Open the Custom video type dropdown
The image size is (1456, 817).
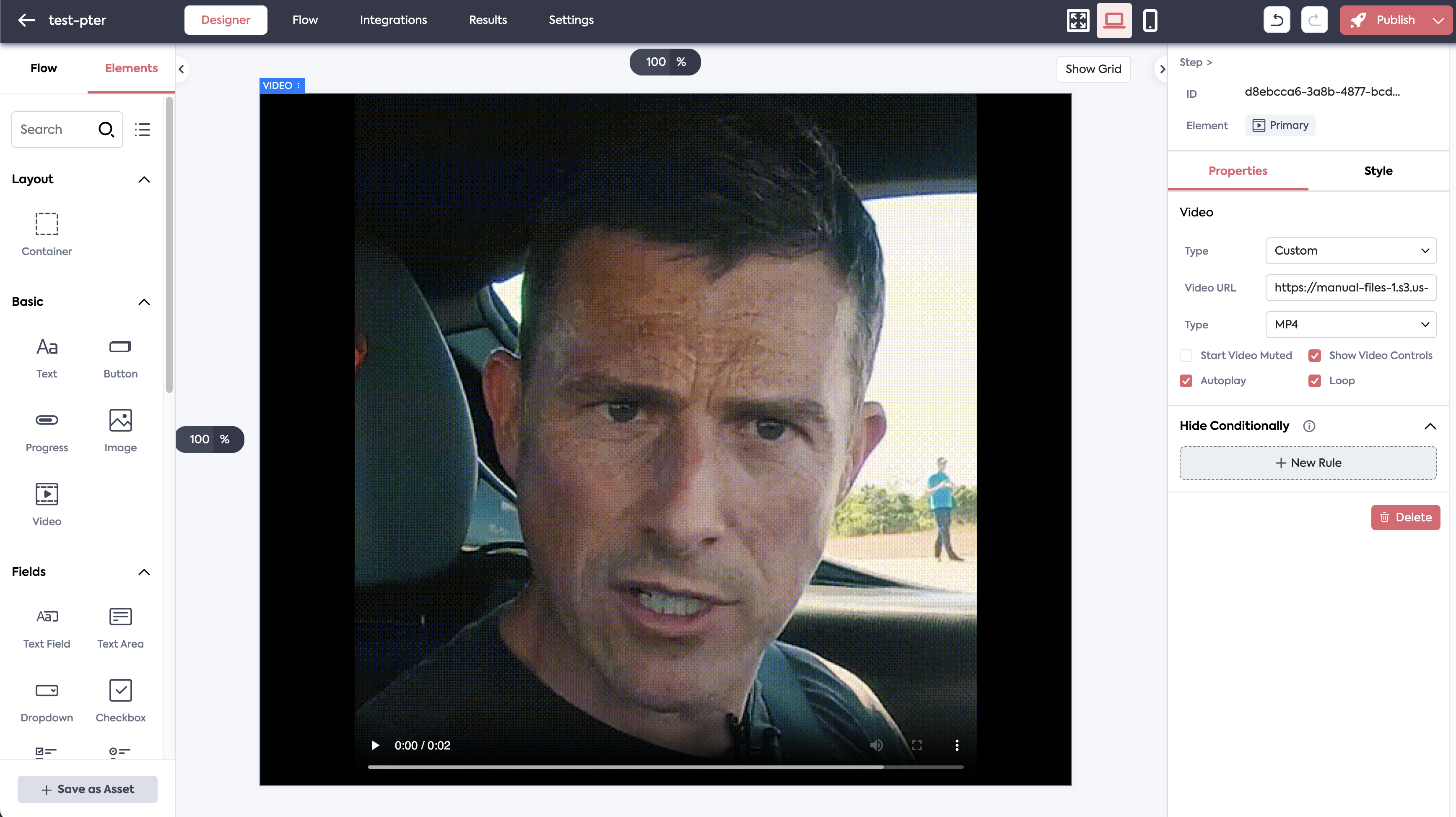(x=1351, y=251)
